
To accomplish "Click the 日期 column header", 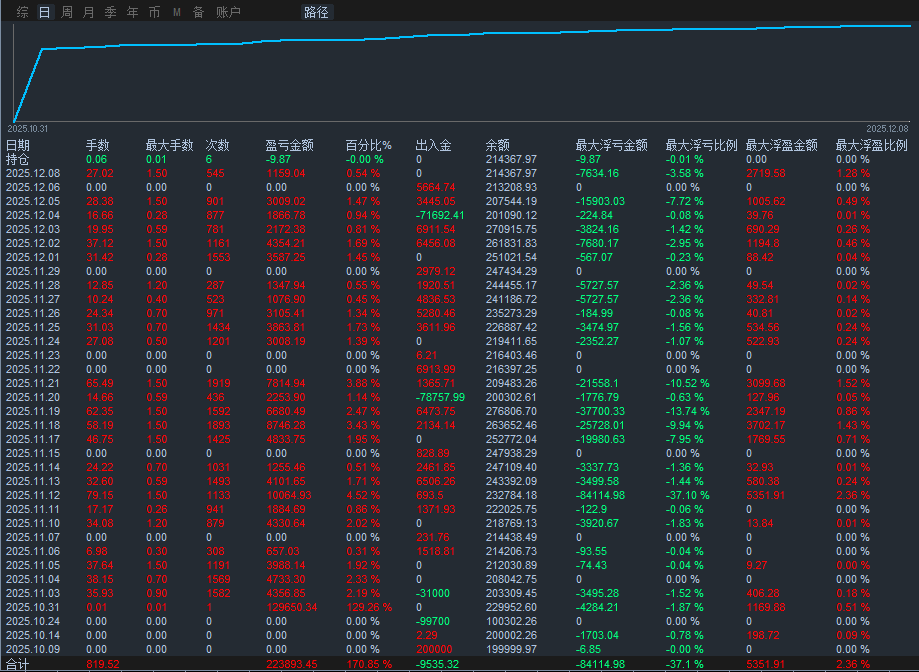I will pos(18,145).
